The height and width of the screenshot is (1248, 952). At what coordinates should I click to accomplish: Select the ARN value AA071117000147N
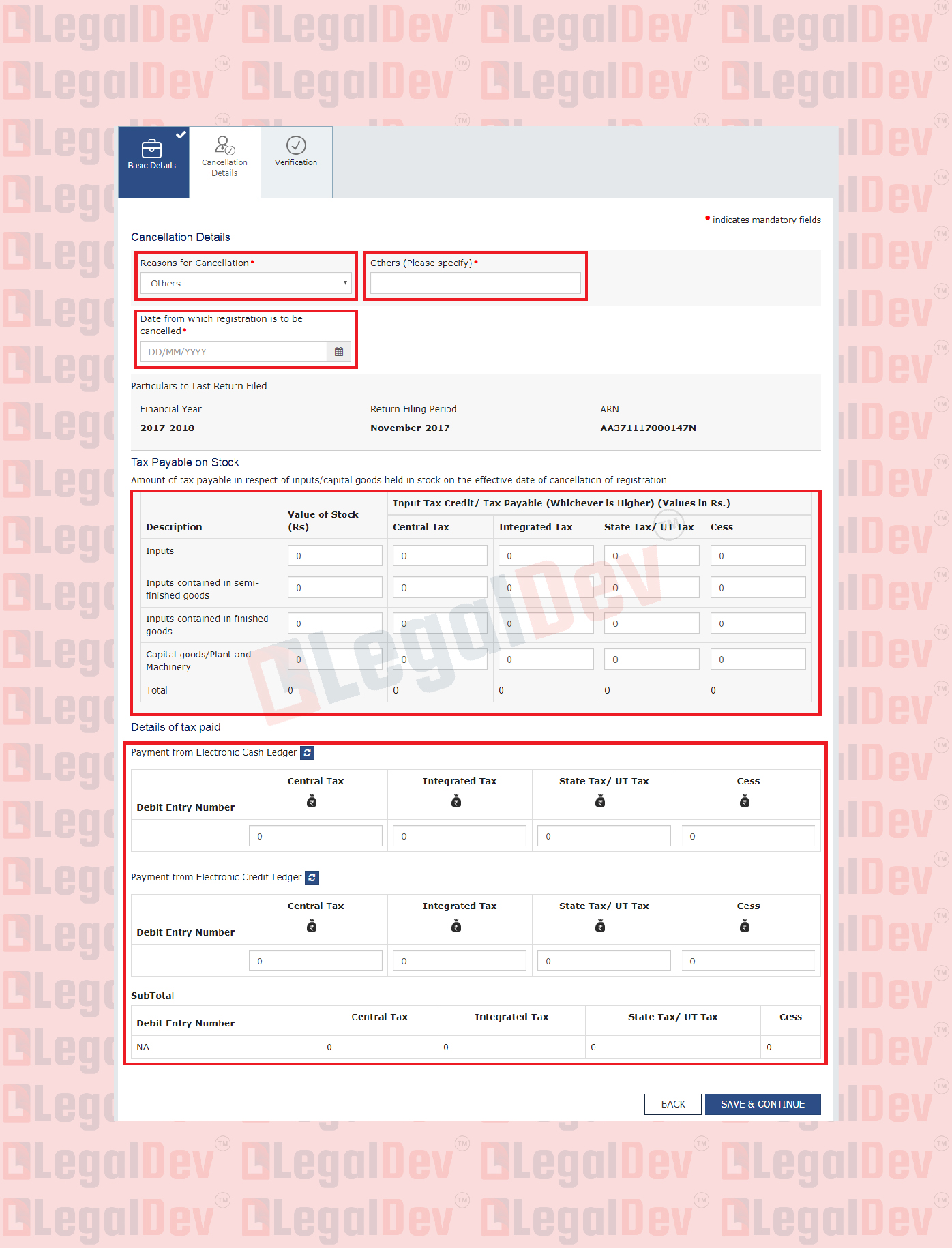[648, 428]
